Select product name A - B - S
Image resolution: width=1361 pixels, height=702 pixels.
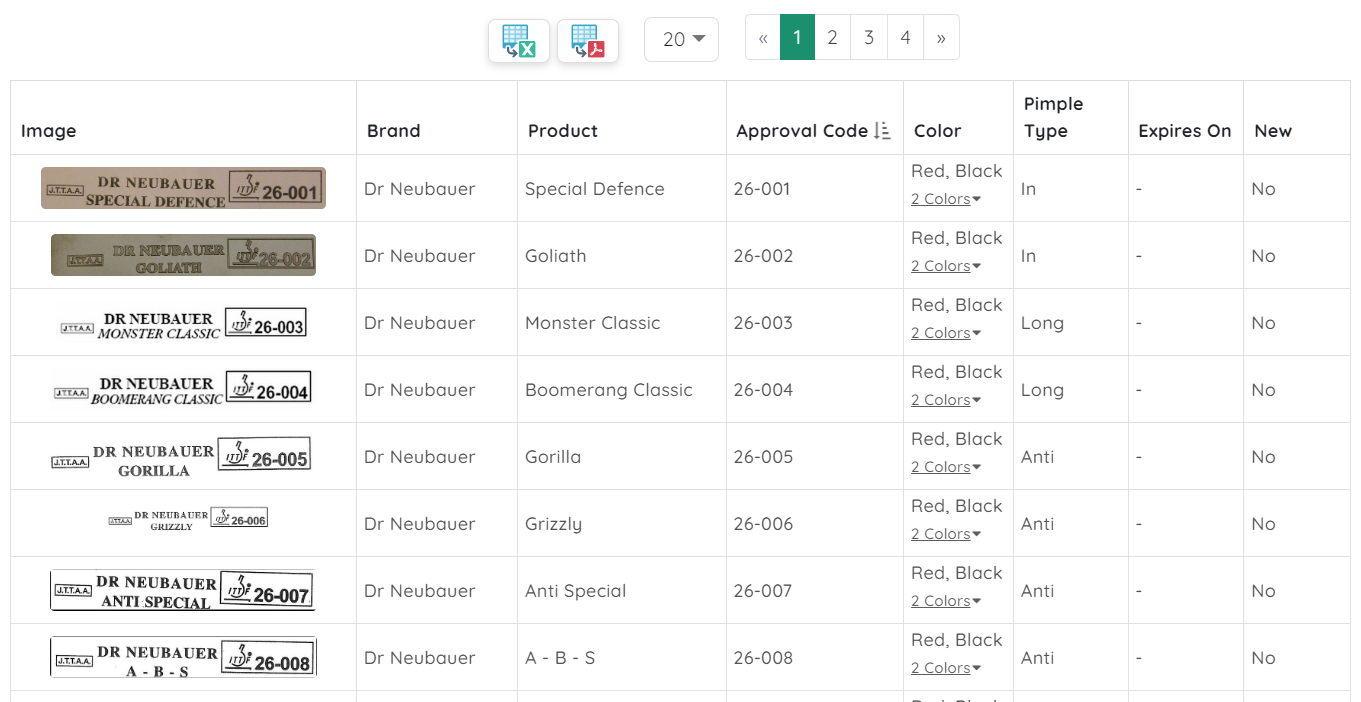click(560, 658)
